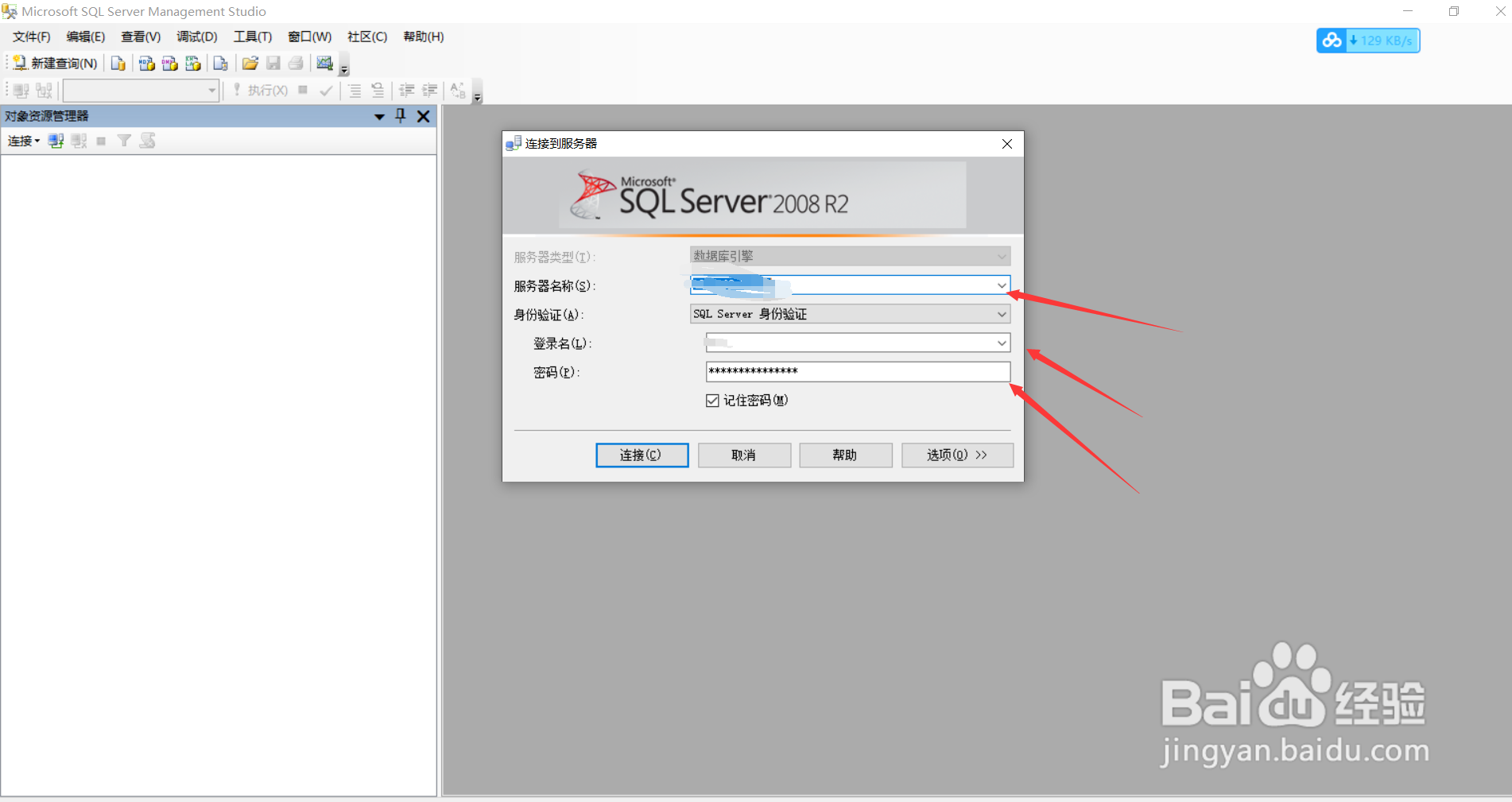This screenshot has width=1512, height=802.
Task: Open the 调试(D) menu
Action: [x=197, y=37]
